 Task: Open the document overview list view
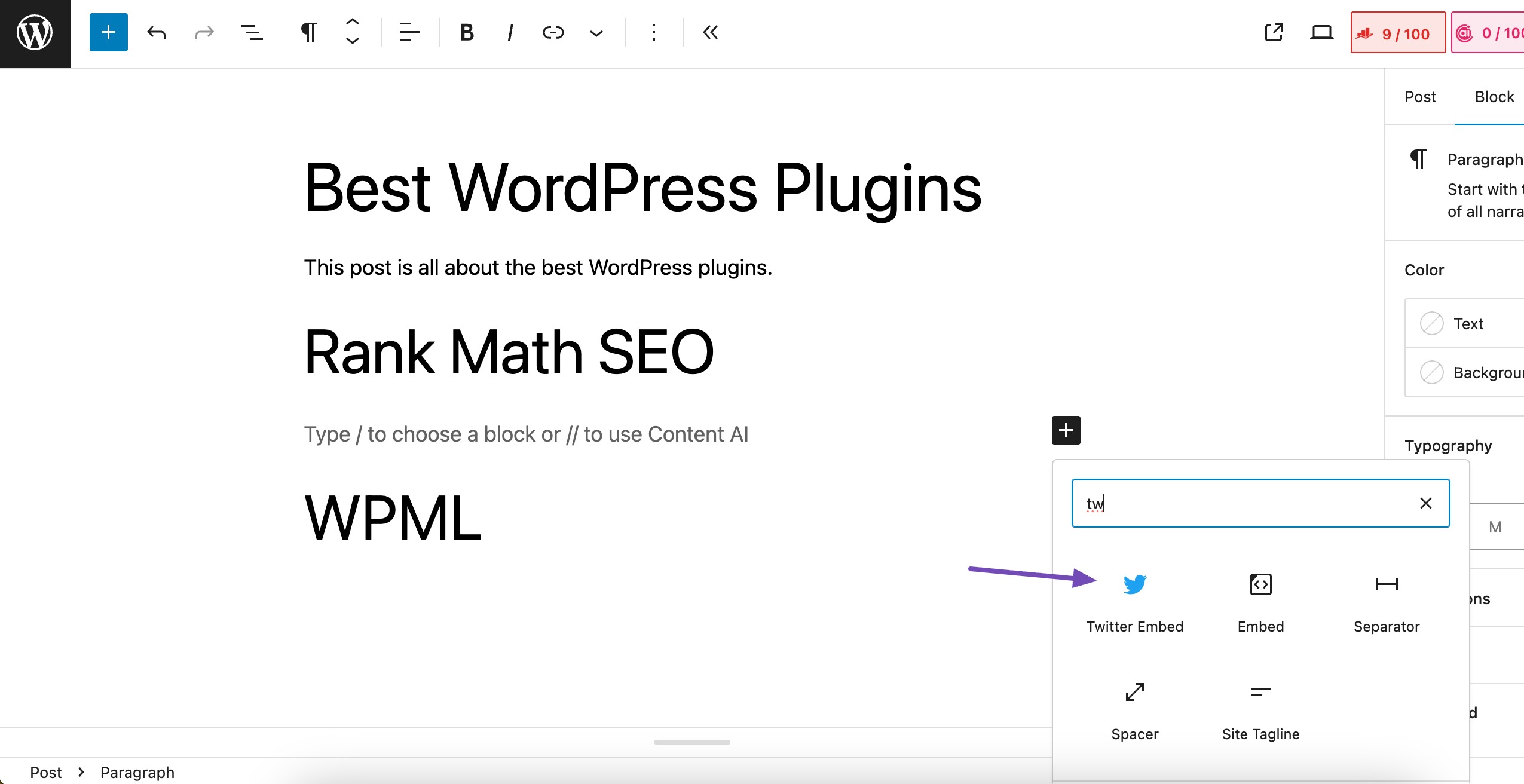[252, 32]
